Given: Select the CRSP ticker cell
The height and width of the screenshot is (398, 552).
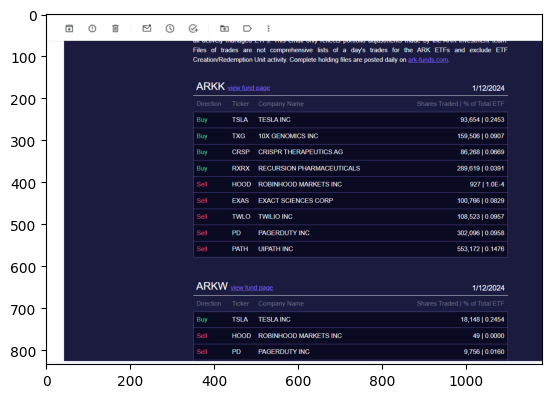Looking at the screenshot, I should pos(241,152).
